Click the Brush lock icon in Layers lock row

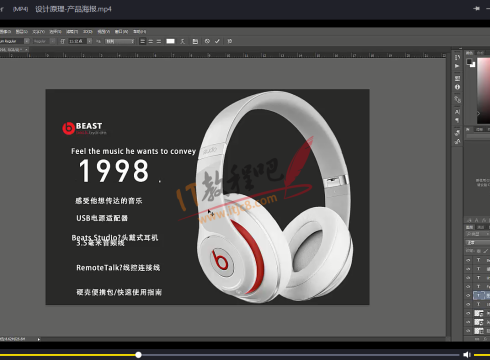[x=486, y=251]
